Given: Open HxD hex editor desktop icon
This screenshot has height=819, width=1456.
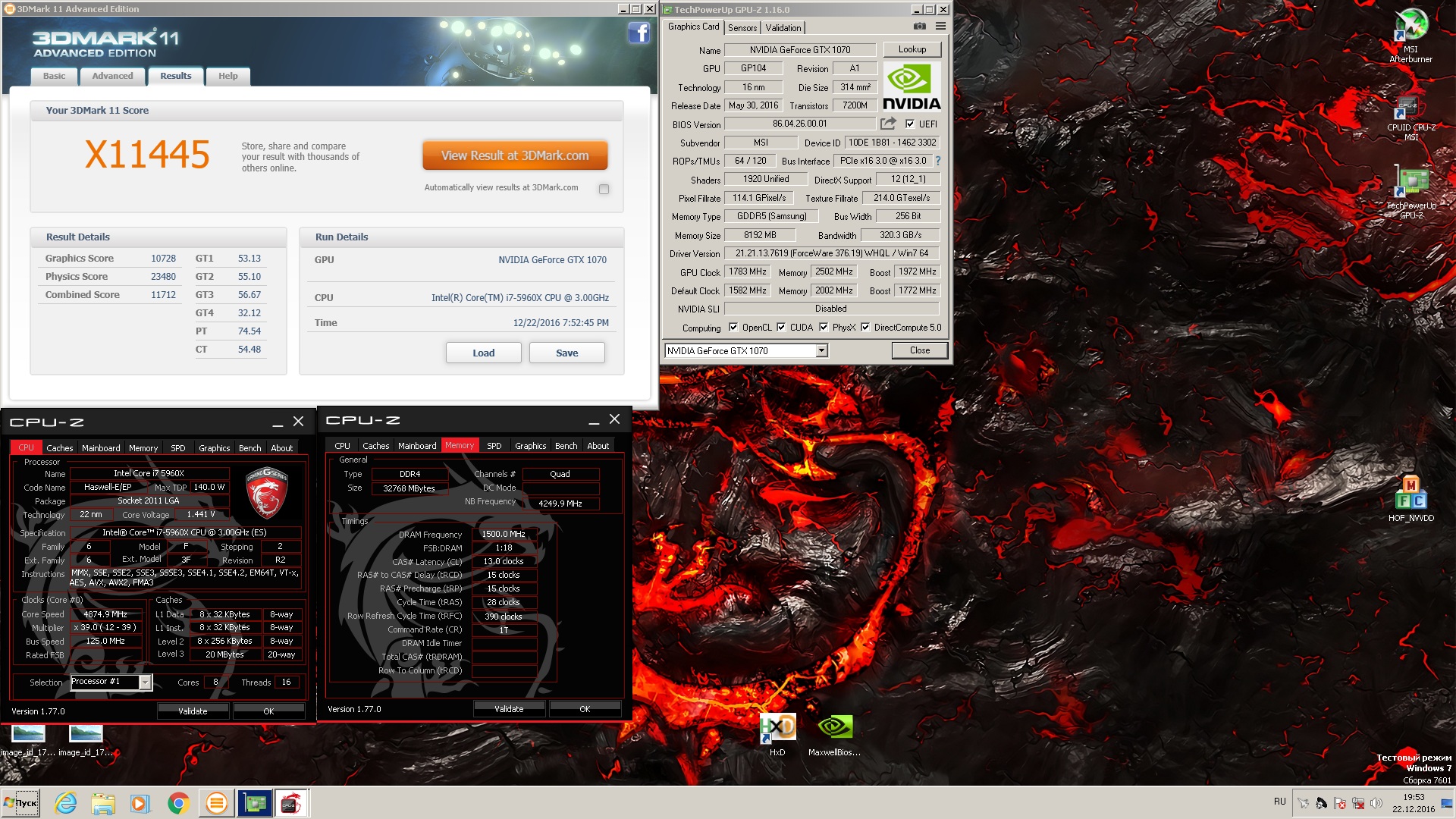Looking at the screenshot, I should 777,734.
